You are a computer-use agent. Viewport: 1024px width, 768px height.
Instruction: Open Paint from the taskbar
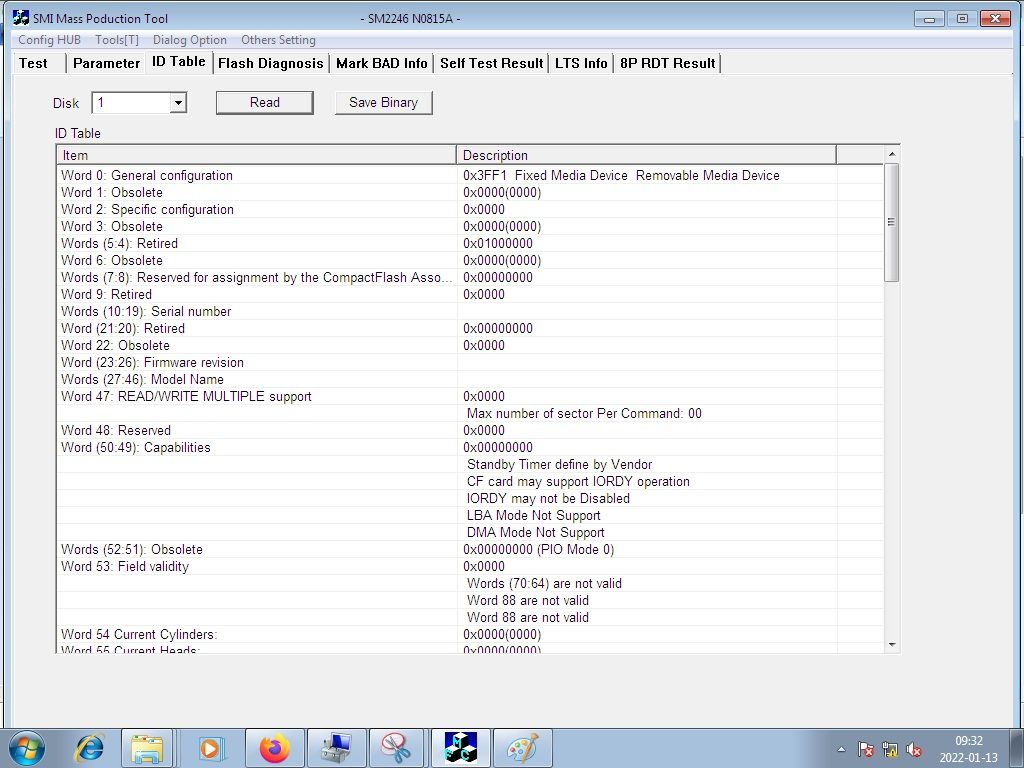click(523, 748)
